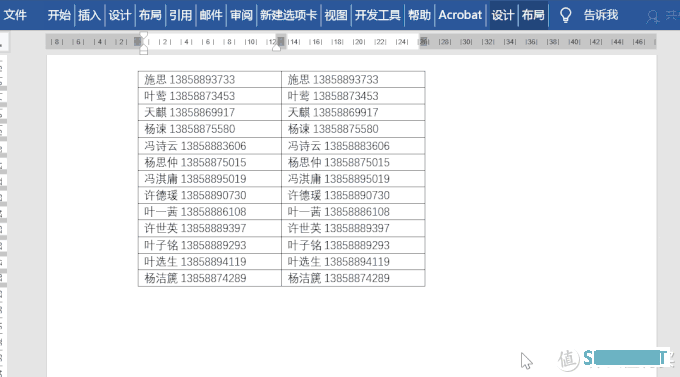Open the Acrobat tab
680x377 pixels.
point(460,15)
